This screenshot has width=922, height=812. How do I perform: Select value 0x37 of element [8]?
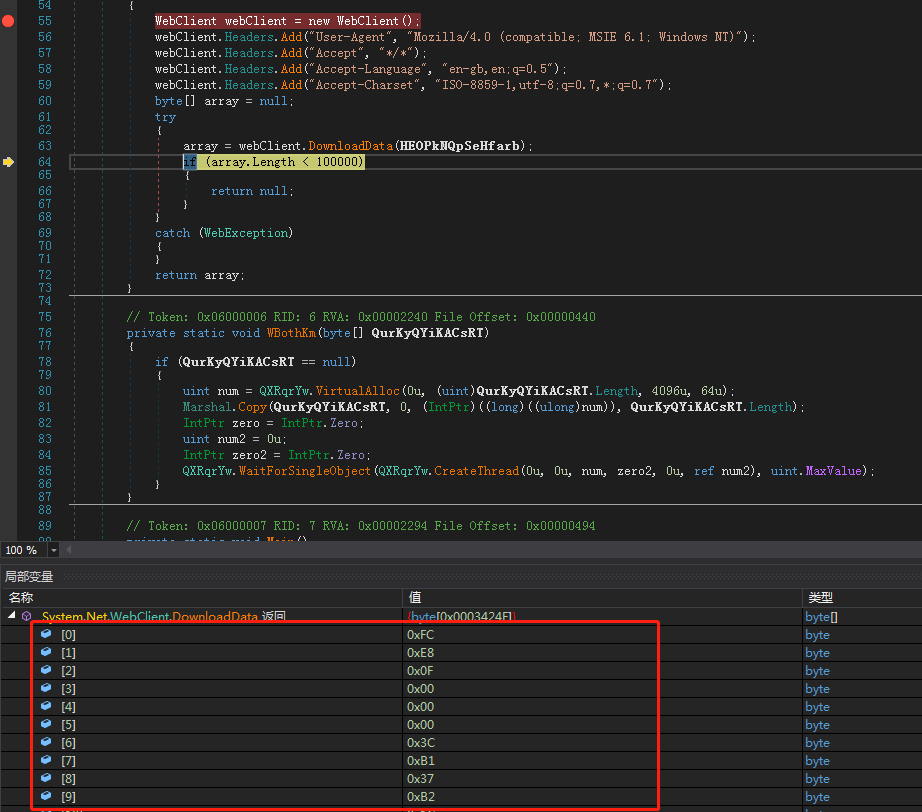420,778
